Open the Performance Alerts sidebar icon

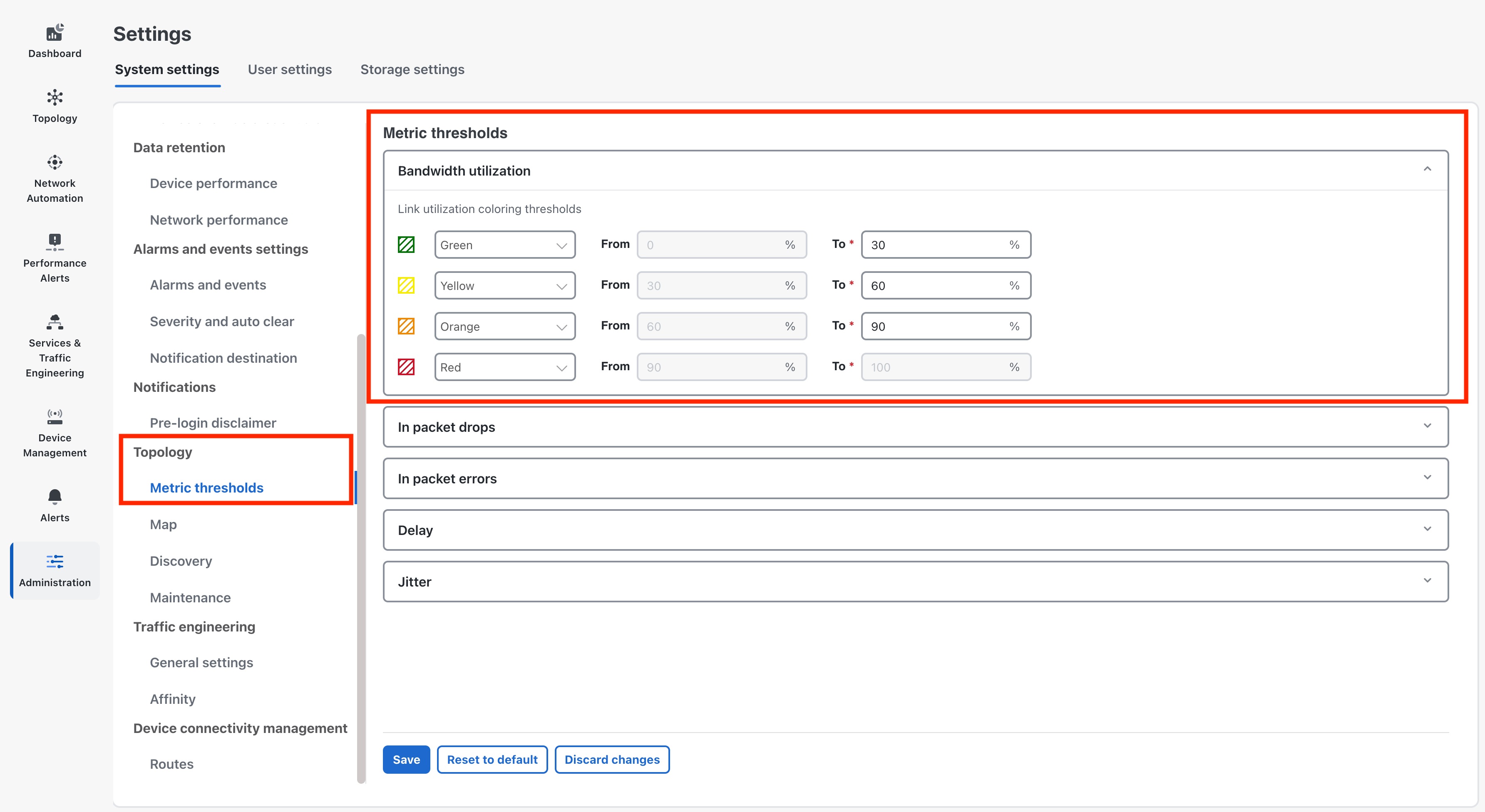pos(55,257)
